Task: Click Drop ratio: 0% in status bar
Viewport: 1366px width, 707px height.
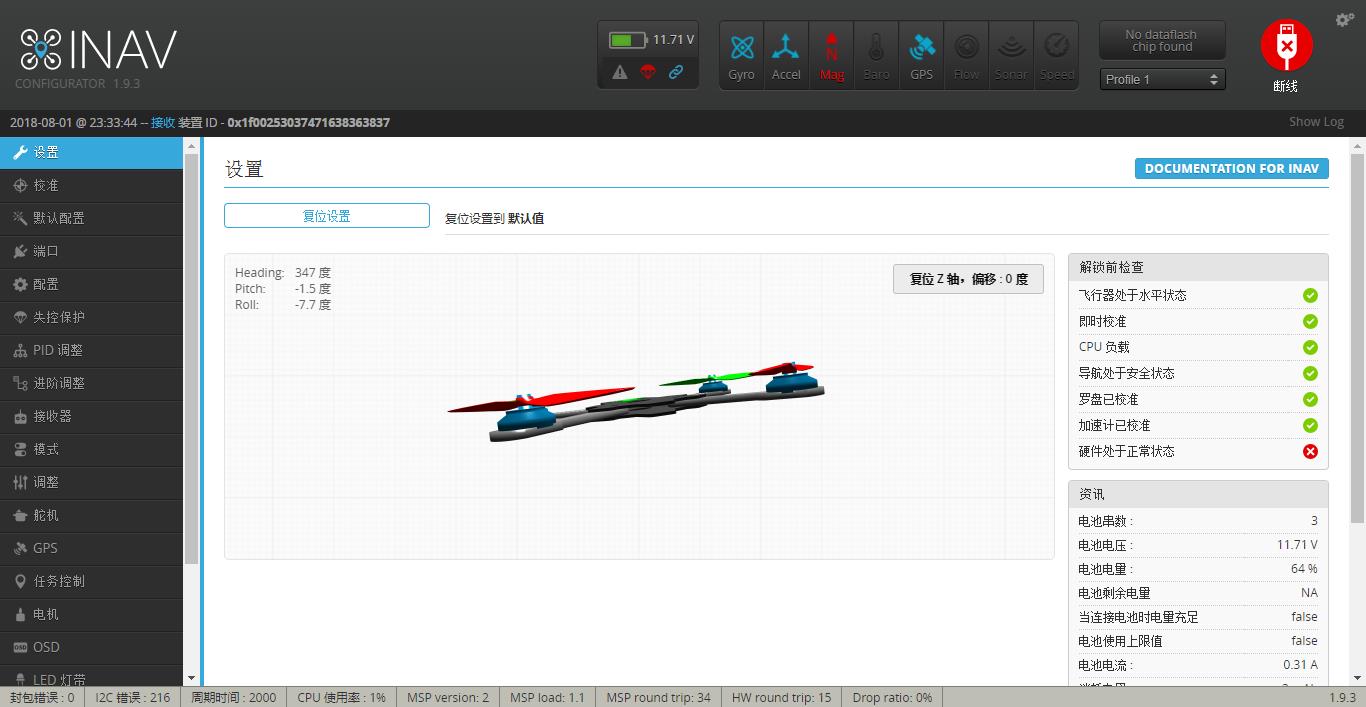Action: coord(892,698)
